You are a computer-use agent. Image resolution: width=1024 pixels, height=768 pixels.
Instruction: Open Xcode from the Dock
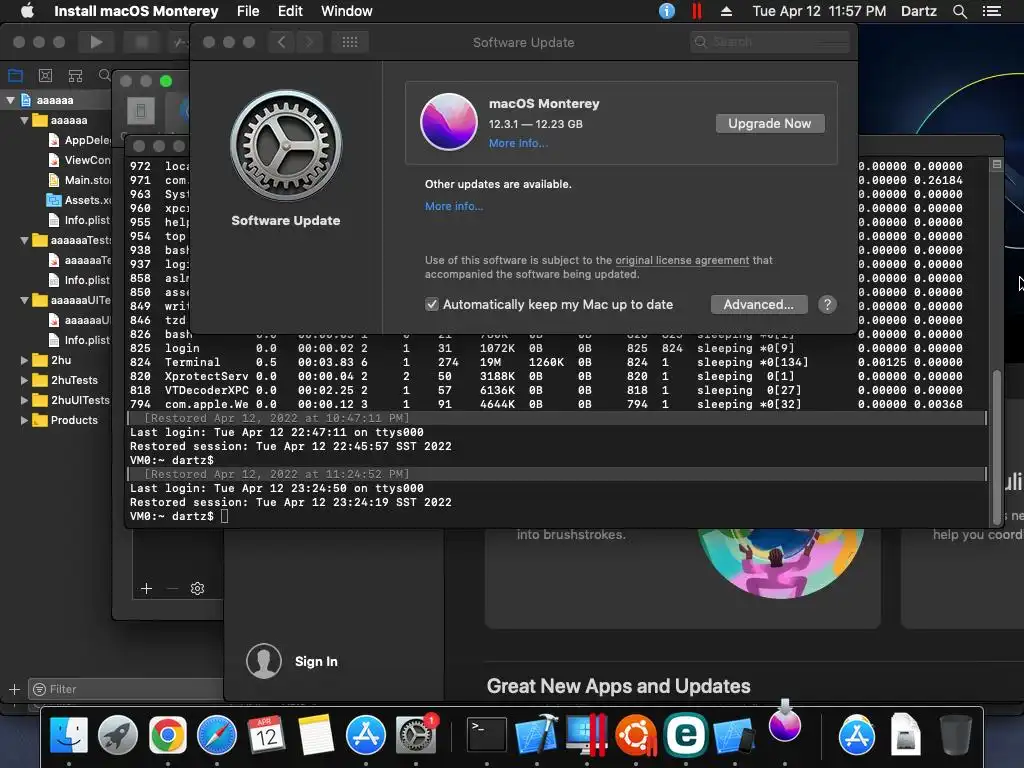click(536, 734)
